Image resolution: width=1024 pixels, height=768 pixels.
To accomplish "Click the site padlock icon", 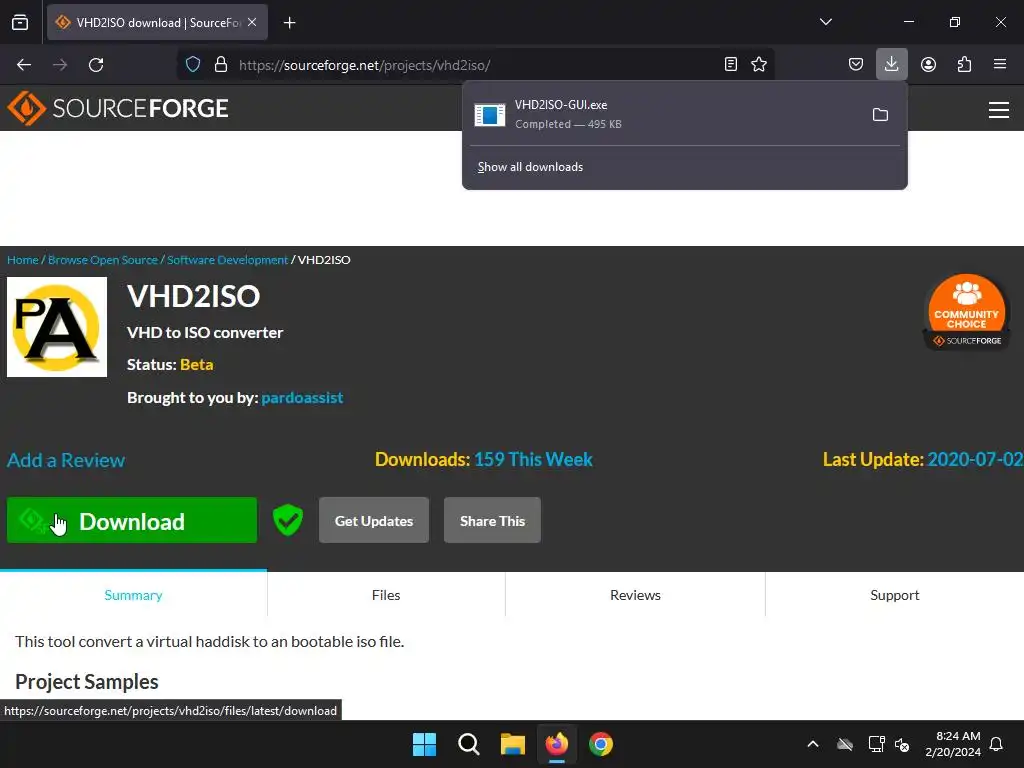I will click(x=221, y=65).
